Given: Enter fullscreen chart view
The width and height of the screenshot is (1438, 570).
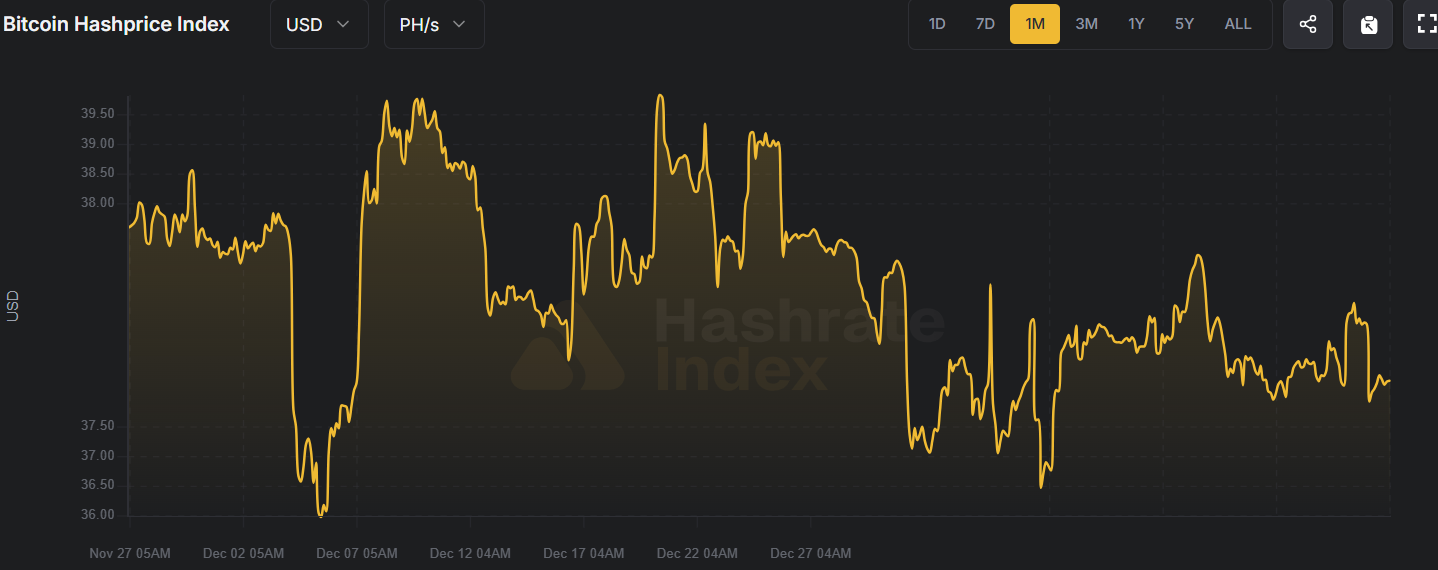Looking at the screenshot, I should pos(1425,25).
